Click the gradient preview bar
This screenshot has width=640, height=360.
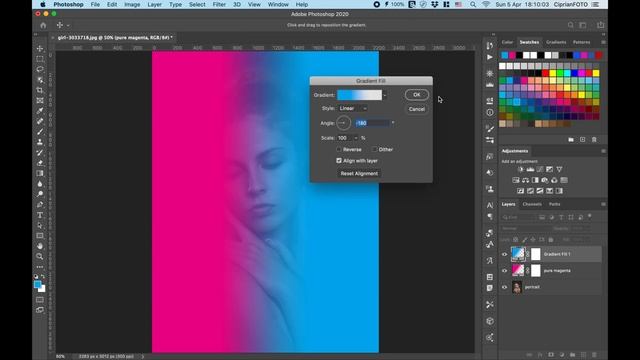pyautogui.click(x=359, y=95)
